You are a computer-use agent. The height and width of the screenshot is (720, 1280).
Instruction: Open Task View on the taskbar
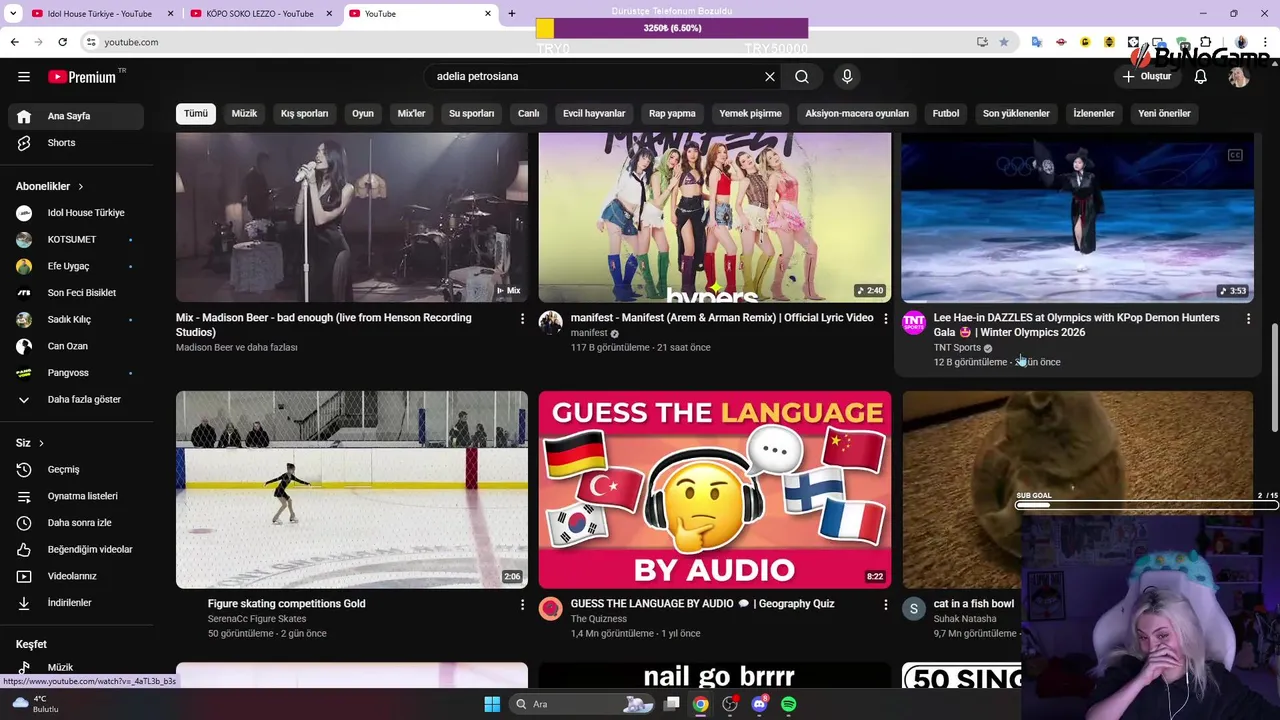point(672,704)
